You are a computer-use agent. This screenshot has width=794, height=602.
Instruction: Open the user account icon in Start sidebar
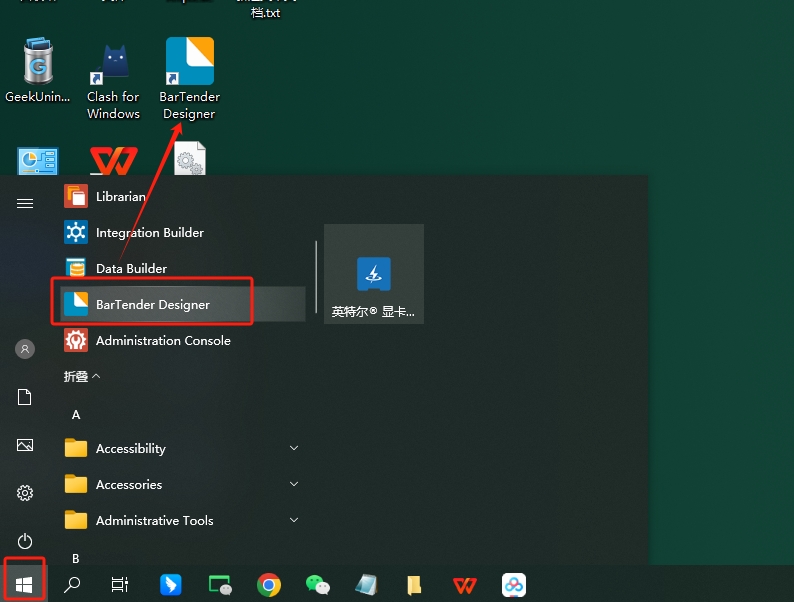pos(25,349)
